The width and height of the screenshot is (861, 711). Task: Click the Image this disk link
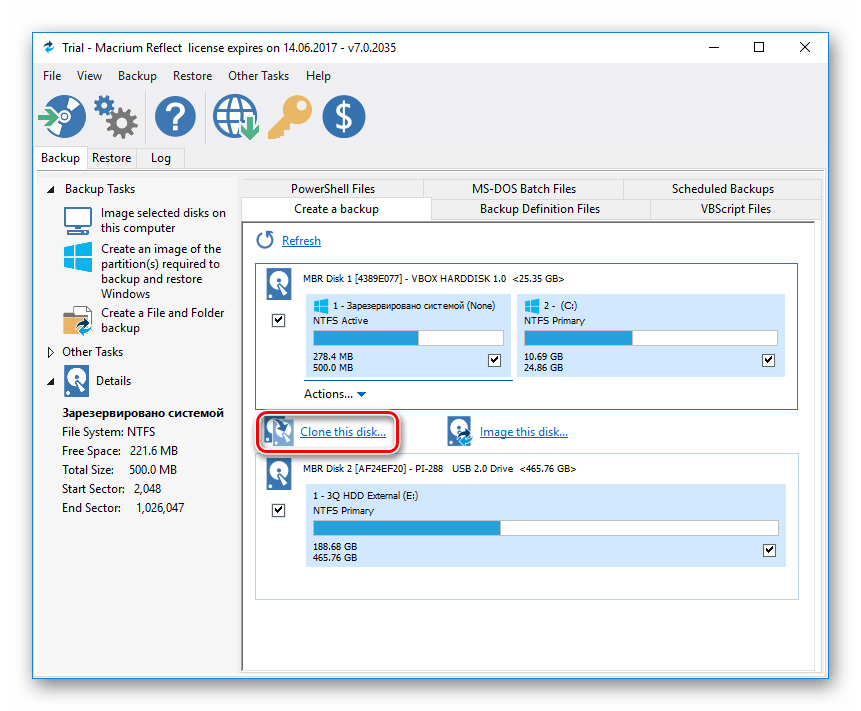(x=523, y=432)
